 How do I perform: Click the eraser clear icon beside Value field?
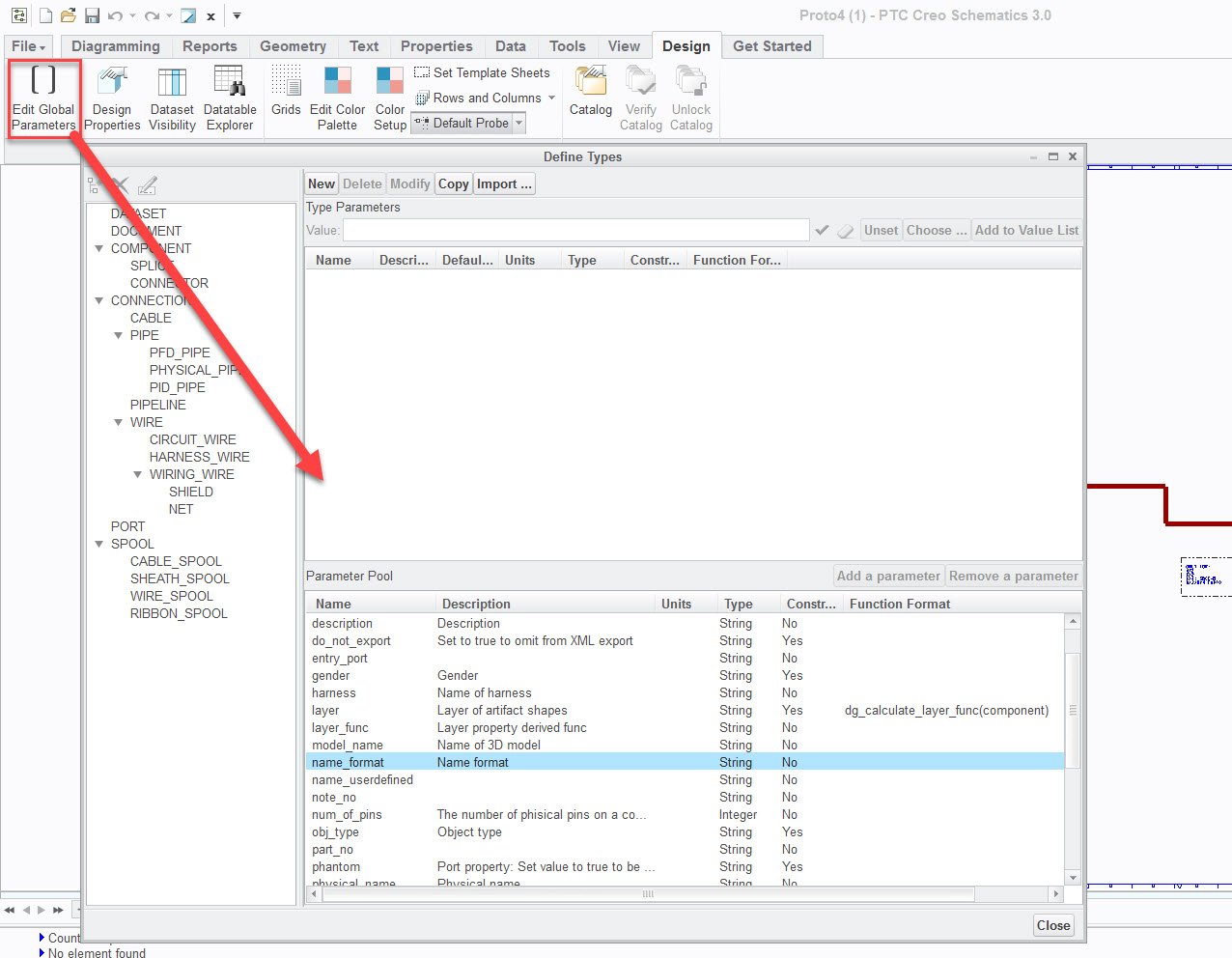coord(846,230)
